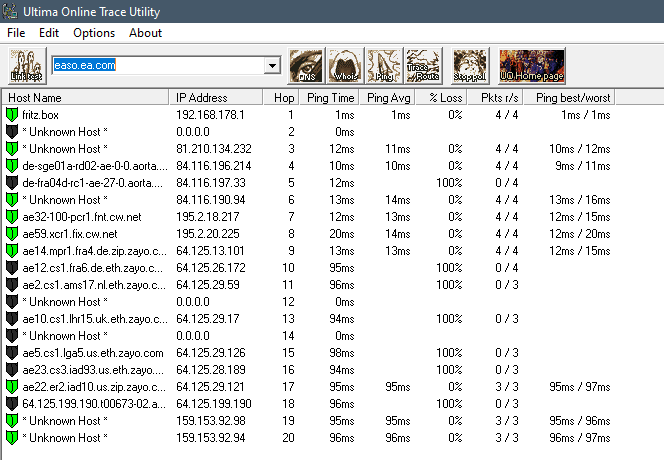Click 98ms ping time at hop 15
664x460 pixels.
click(x=342, y=353)
